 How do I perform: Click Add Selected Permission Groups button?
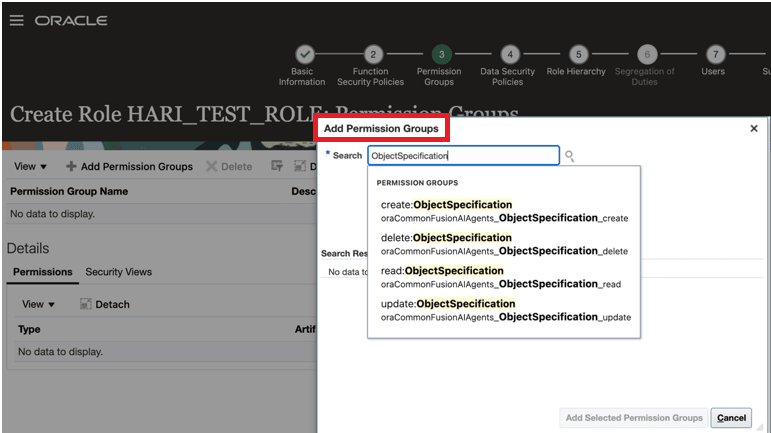[634, 418]
